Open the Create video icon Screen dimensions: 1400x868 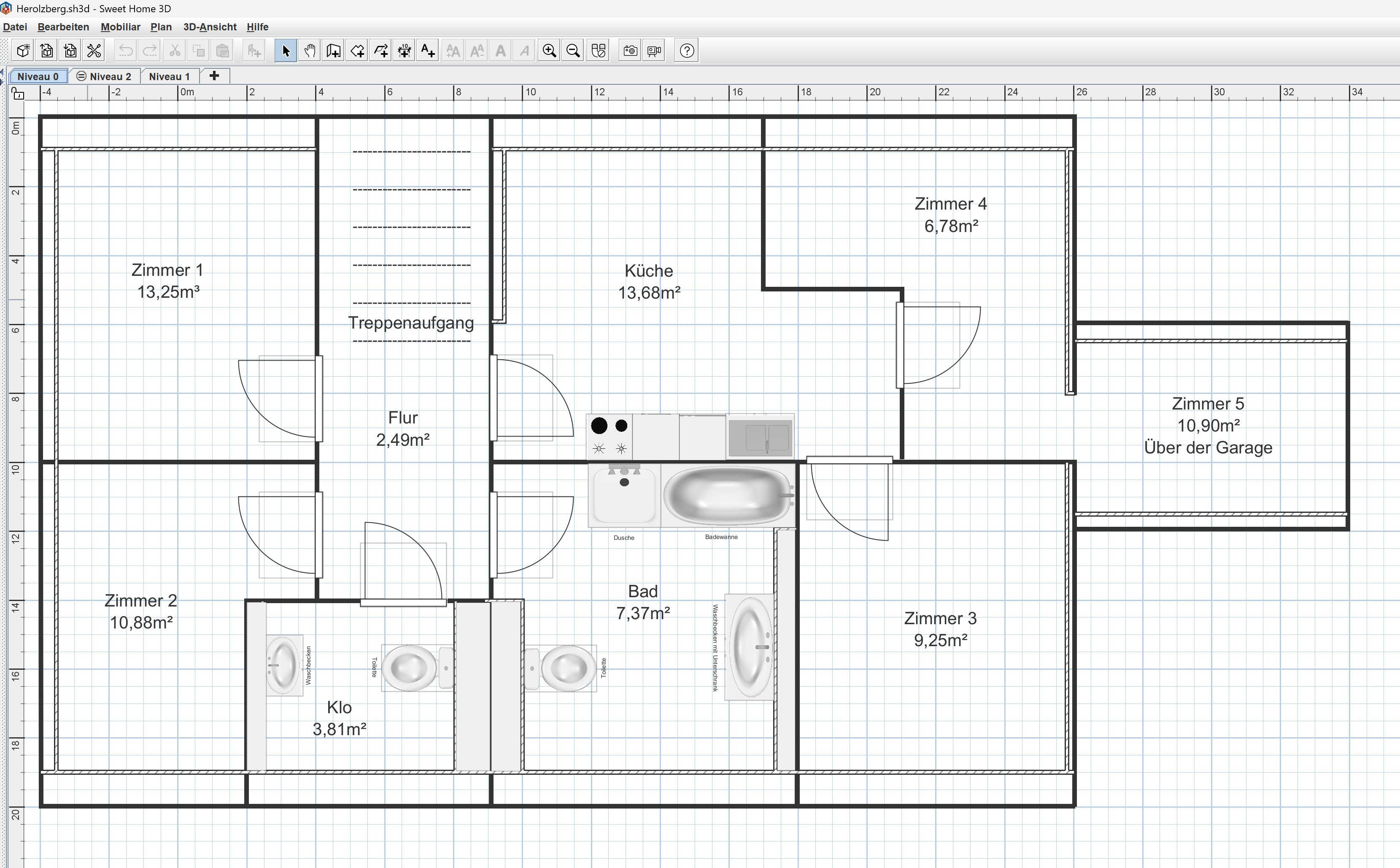654,51
